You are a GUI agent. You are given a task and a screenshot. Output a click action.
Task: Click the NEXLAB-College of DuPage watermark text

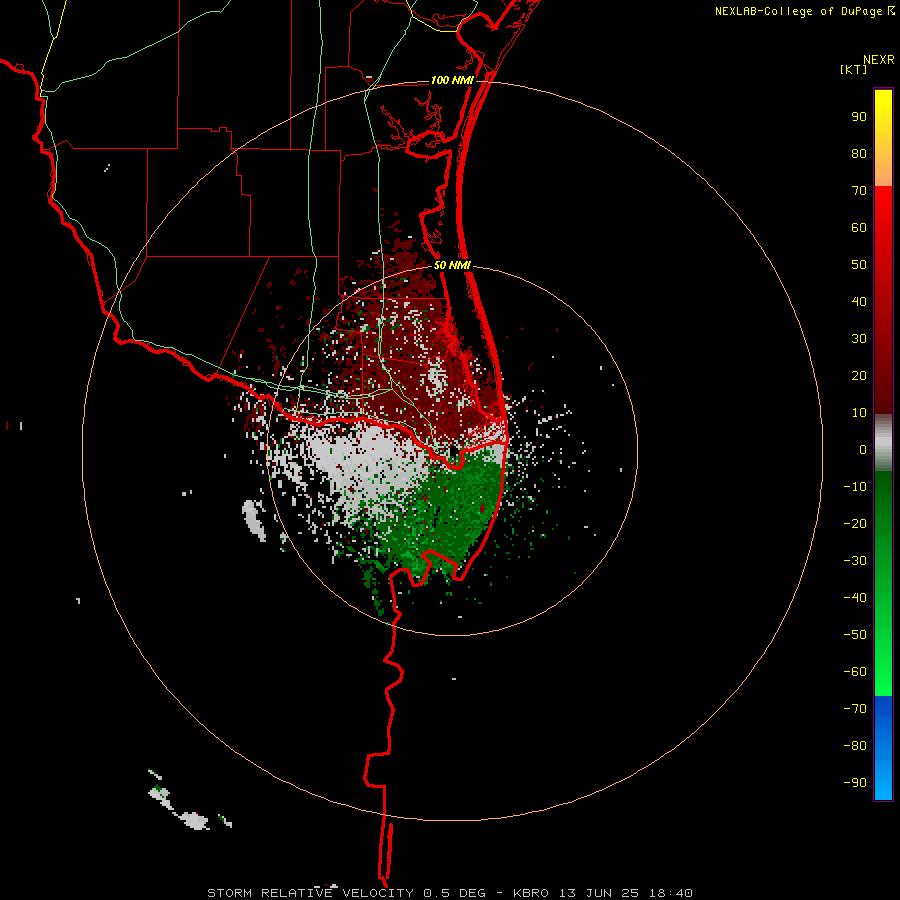pyautogui.click(x=804, y=11)
